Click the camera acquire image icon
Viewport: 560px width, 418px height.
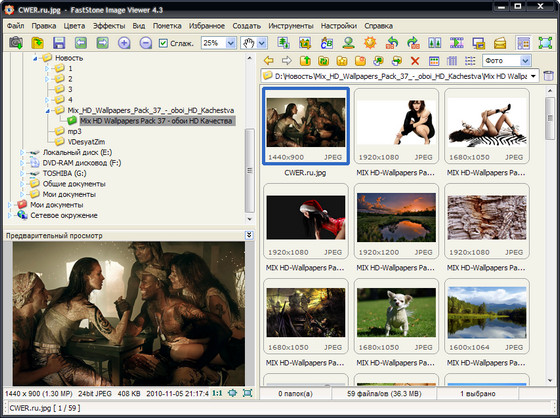pyautogui.click(x=16, y=43)
